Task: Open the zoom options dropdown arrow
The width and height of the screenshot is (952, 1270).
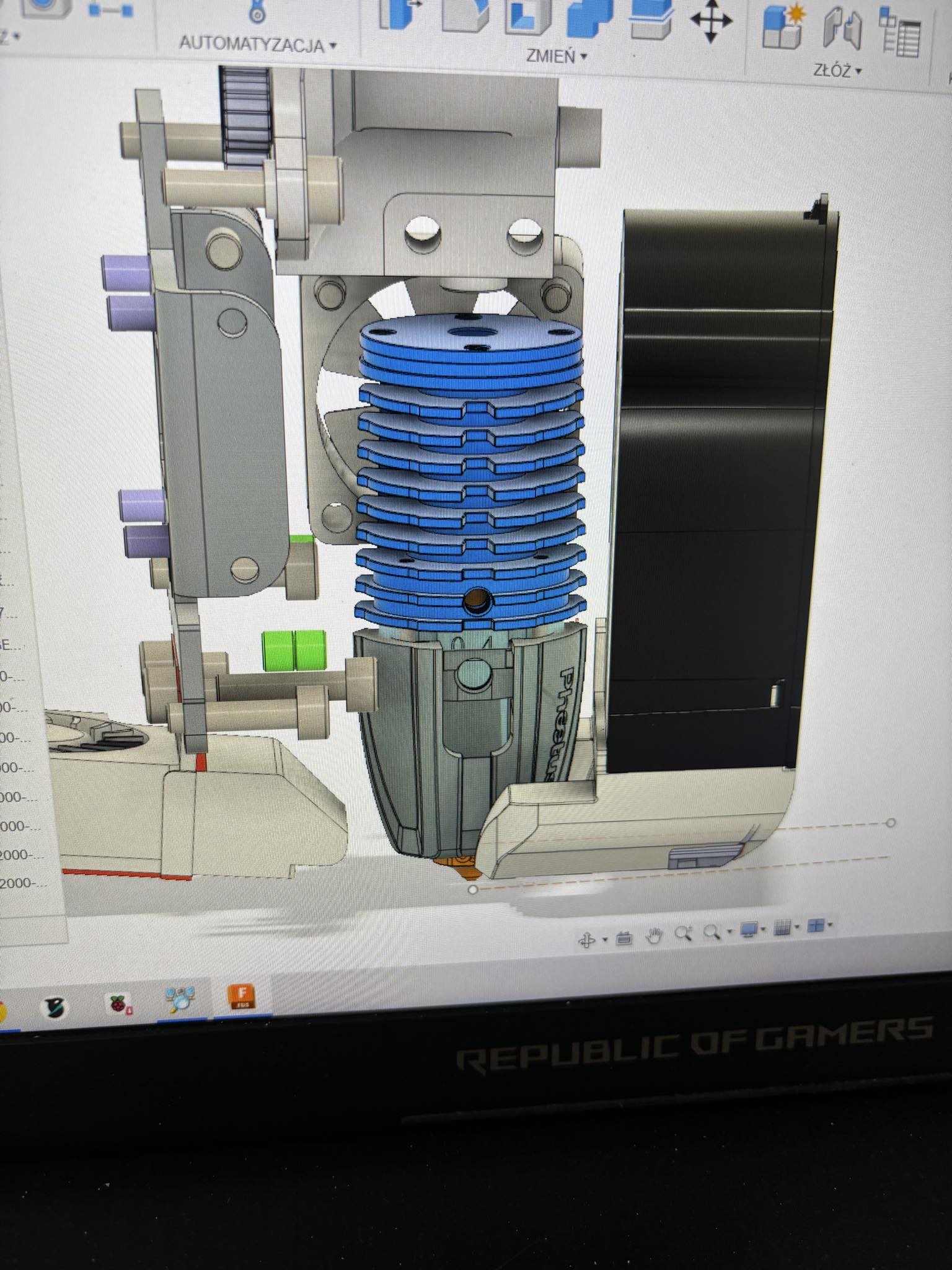Action: point(729,931)
